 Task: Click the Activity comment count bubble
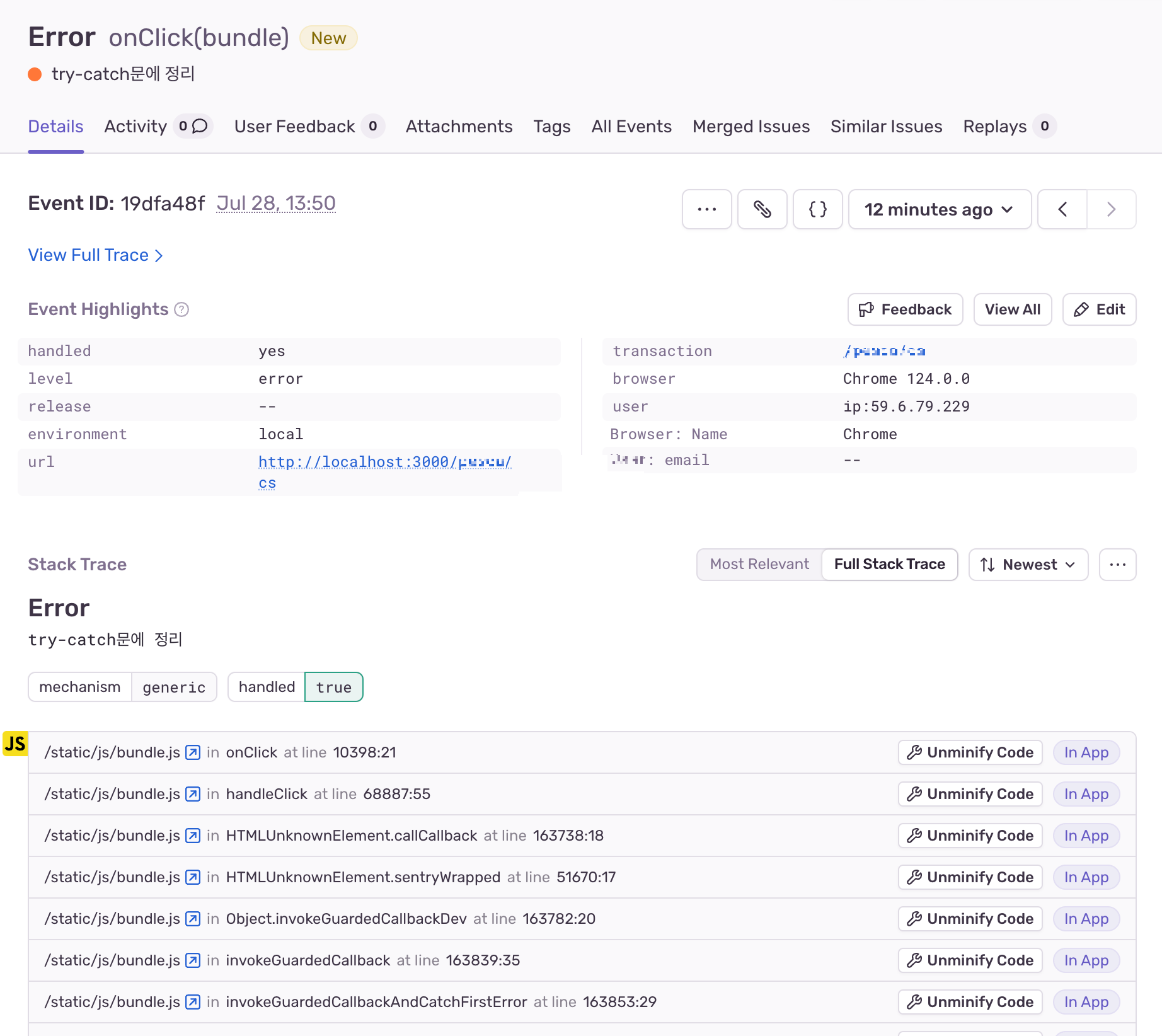pyautogui.click(x=193, y=126)
